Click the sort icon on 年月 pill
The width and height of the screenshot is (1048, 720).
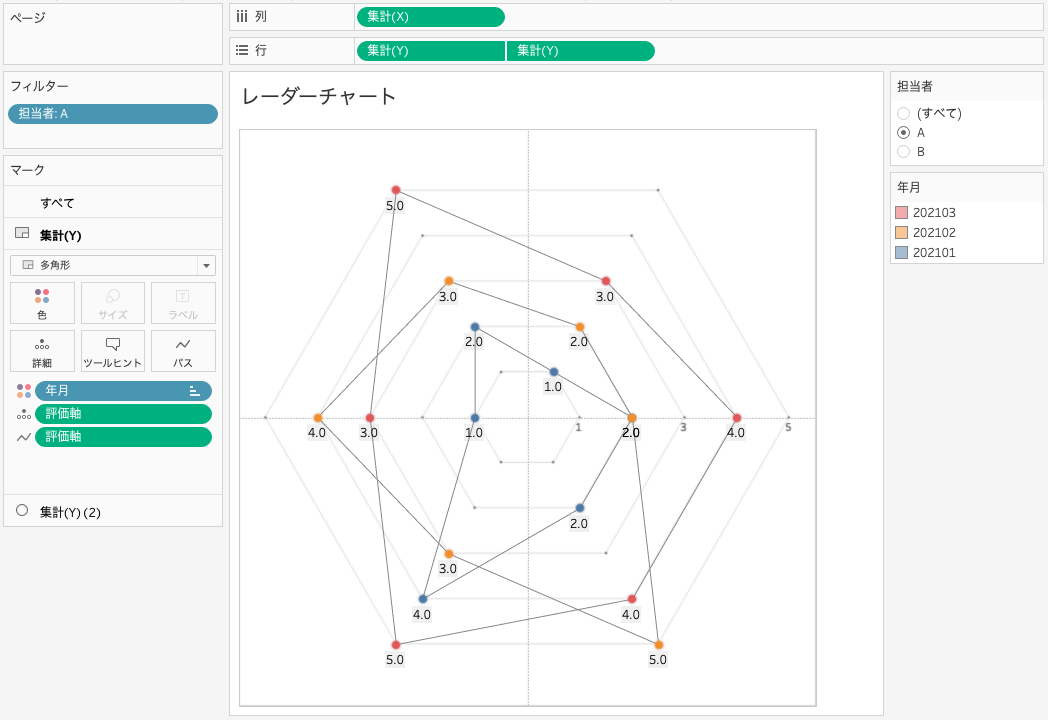195,391
